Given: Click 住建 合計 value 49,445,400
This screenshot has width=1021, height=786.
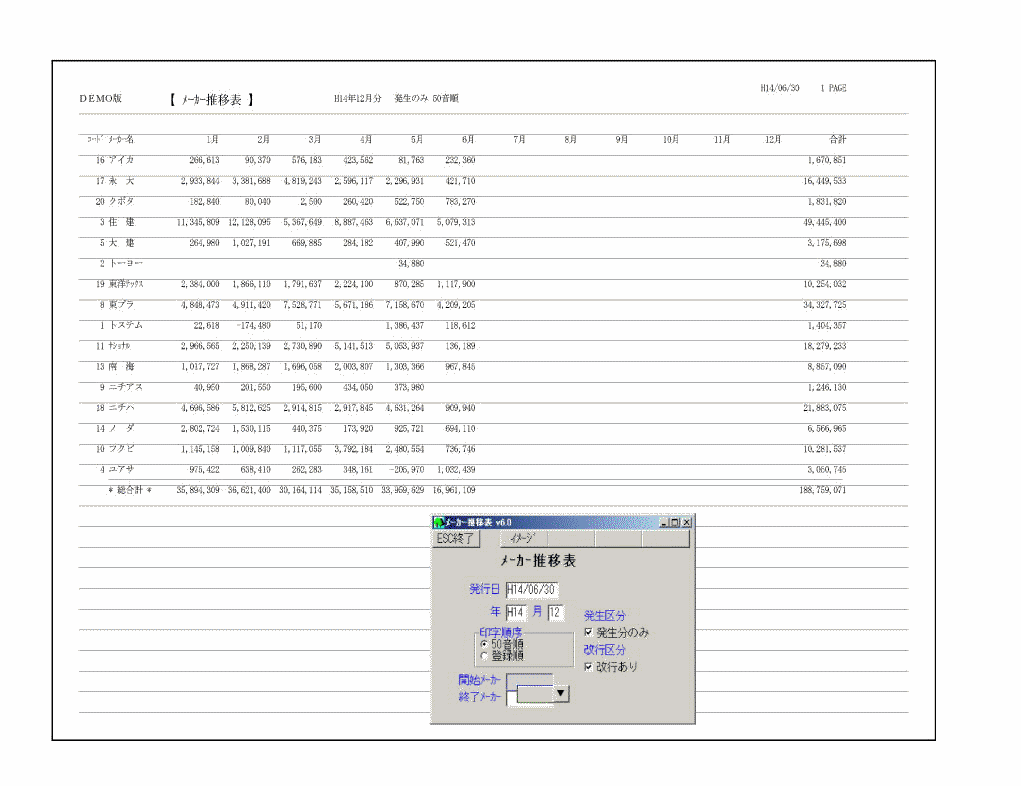Looking at the screenshot, I should tap(825, 222).
